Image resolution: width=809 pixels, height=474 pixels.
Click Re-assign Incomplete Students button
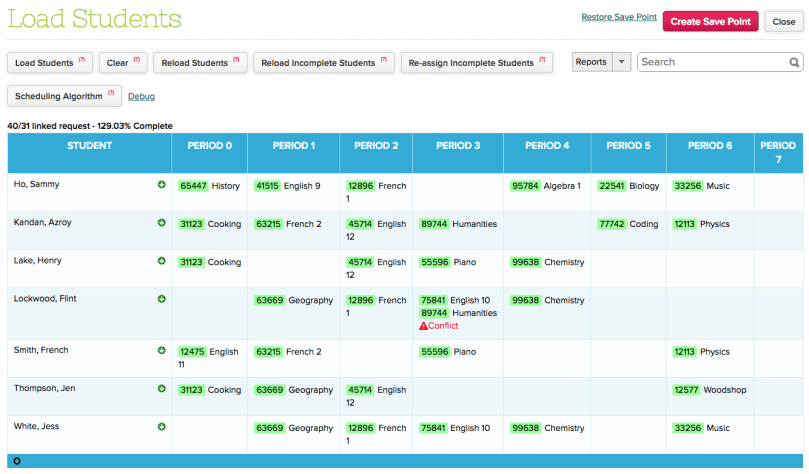(477, 63)
